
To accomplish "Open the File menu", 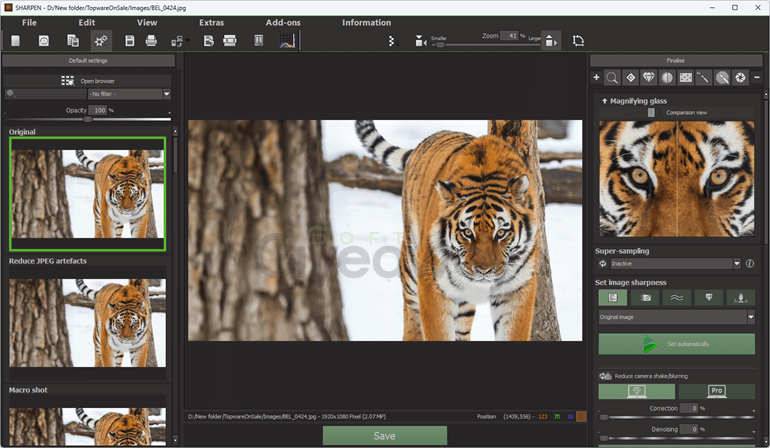I will coord(29,23).
